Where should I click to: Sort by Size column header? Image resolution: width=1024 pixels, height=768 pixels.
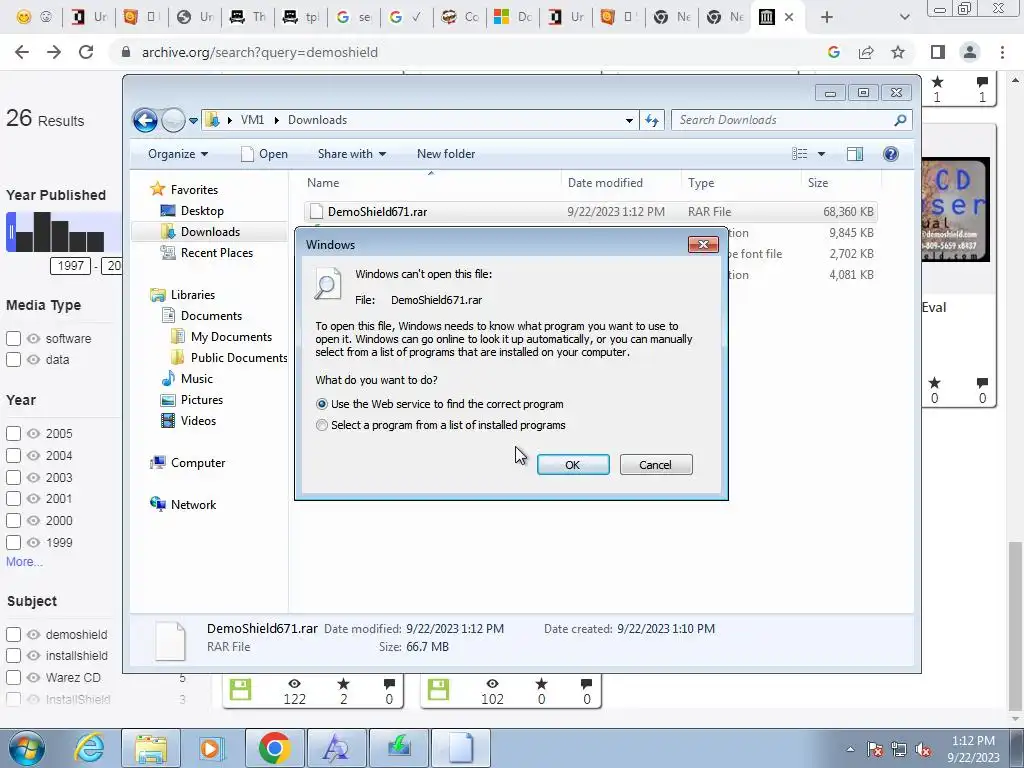pyautogui.click(x=841, y=183)
